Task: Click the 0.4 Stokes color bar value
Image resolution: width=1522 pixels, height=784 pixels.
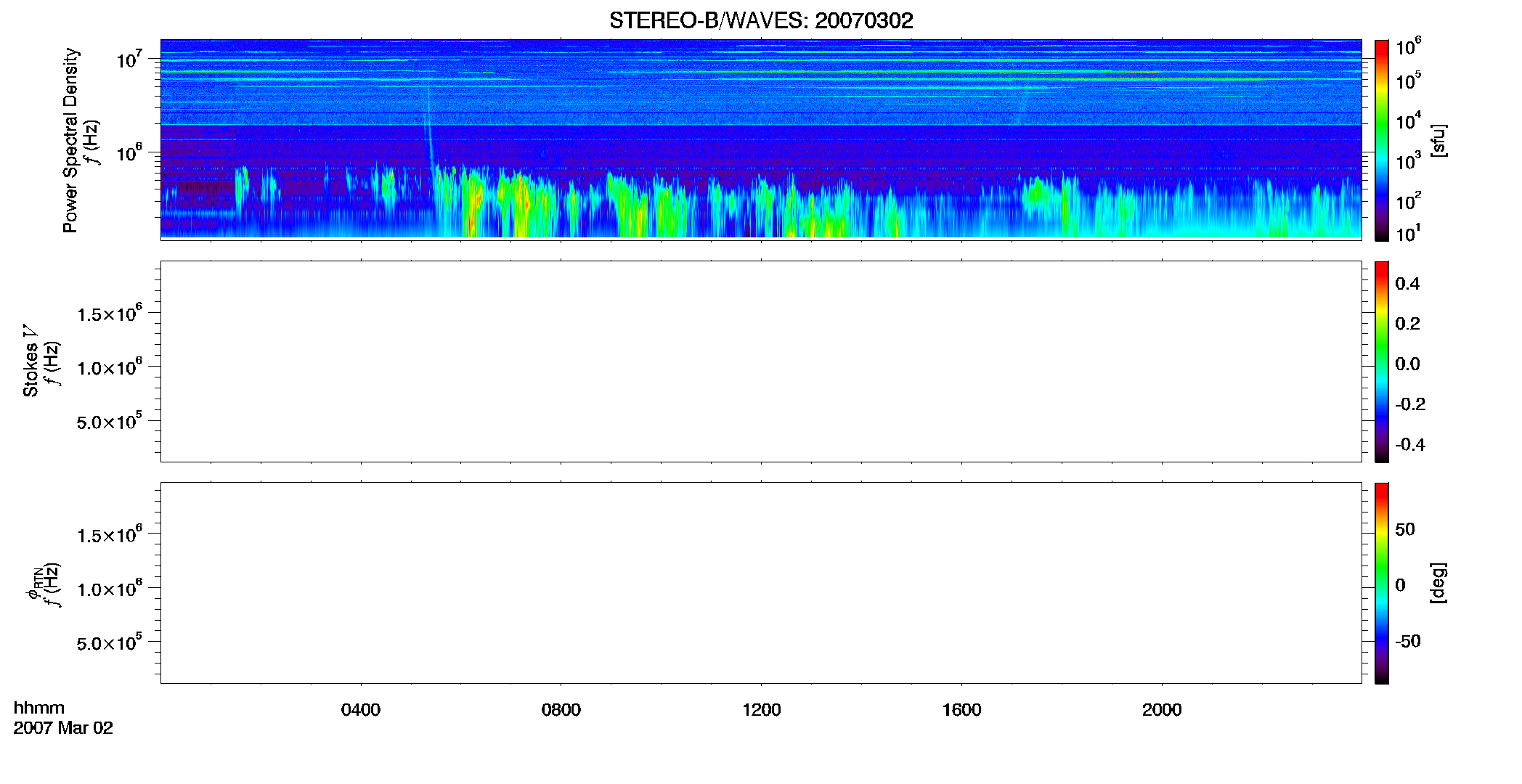Action: coord(1407,284)
